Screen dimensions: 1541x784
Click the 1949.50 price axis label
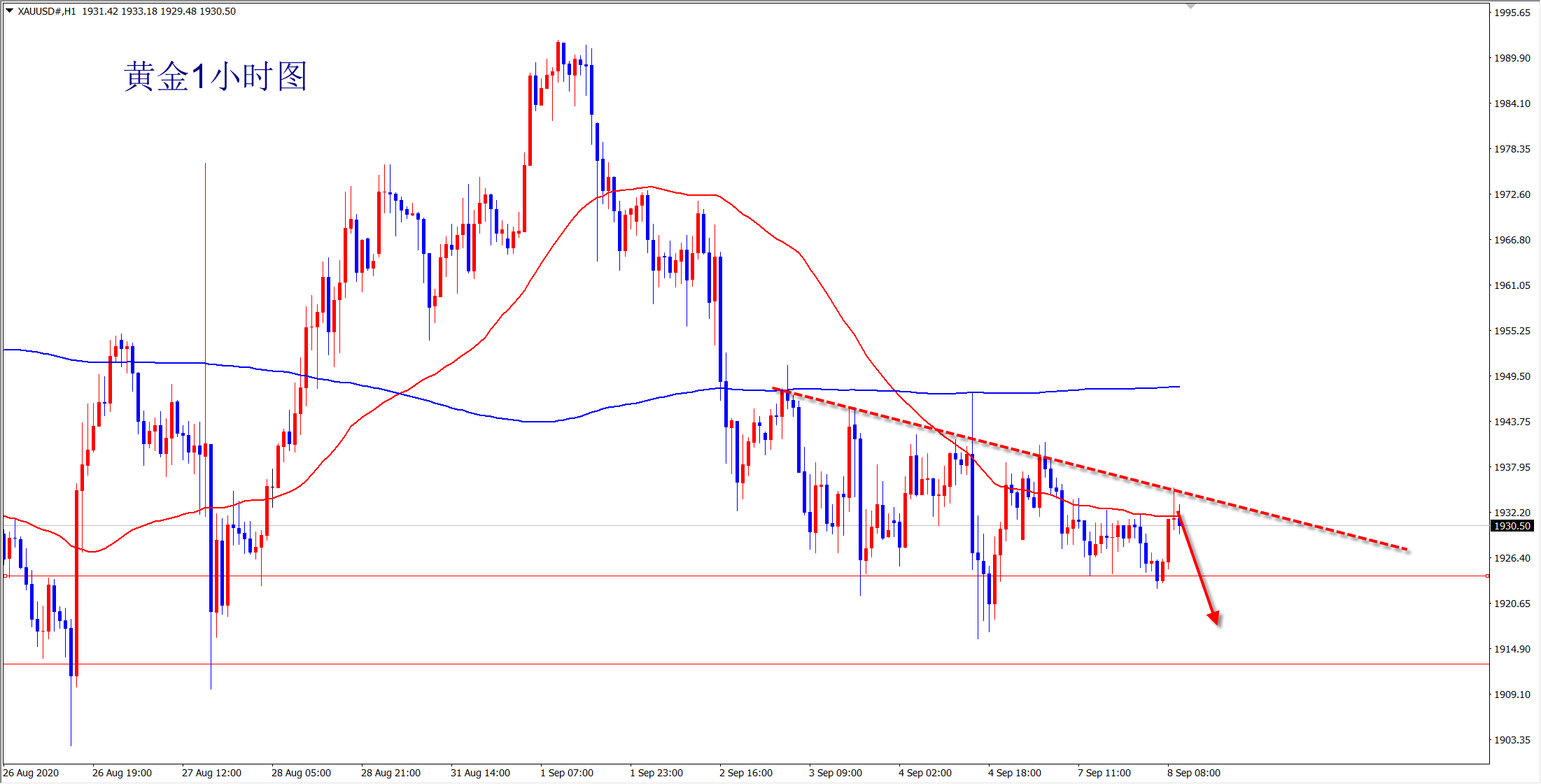pos(1512,376)
